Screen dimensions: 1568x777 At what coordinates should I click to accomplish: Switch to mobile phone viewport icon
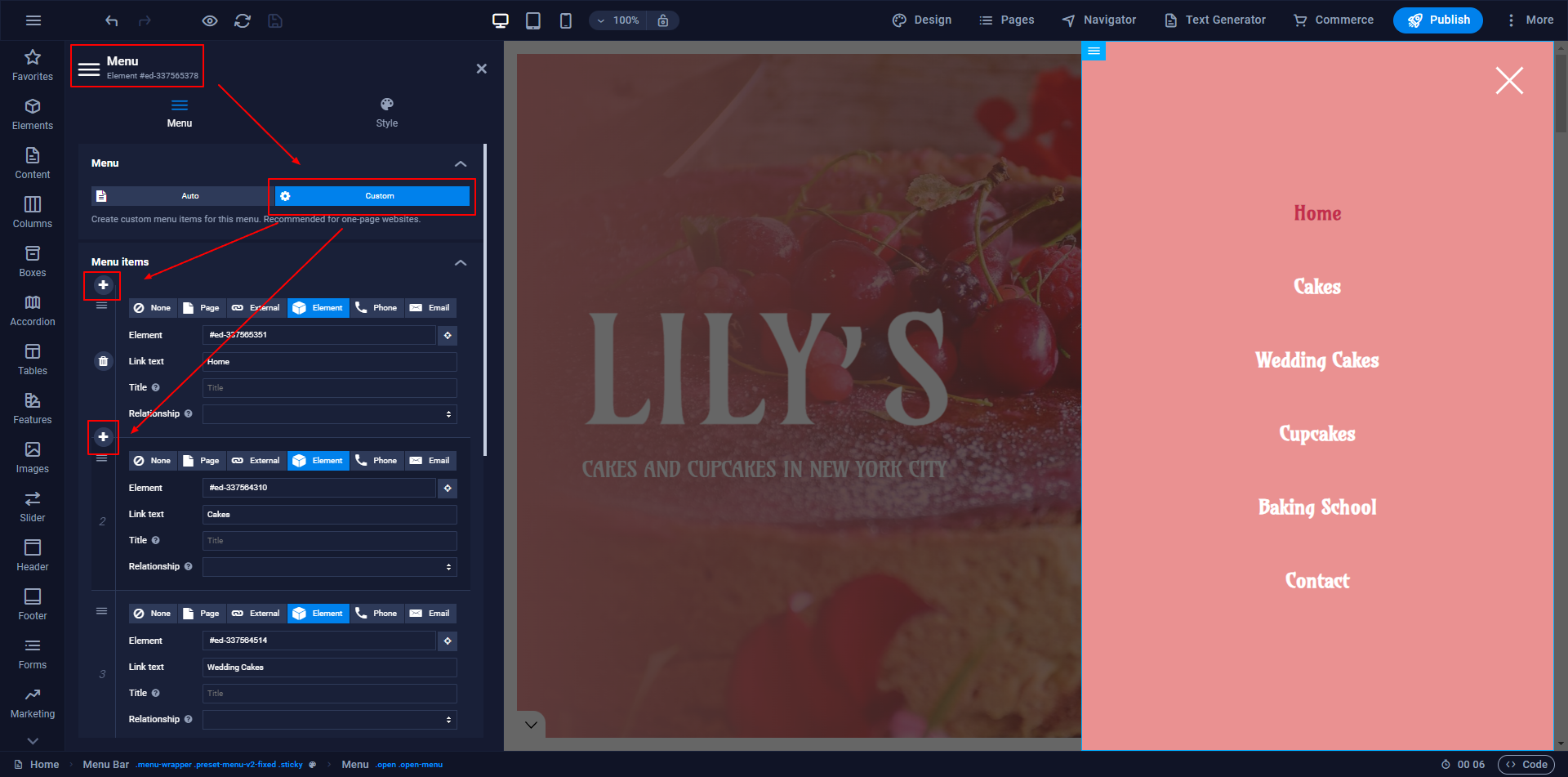(565, 20)
